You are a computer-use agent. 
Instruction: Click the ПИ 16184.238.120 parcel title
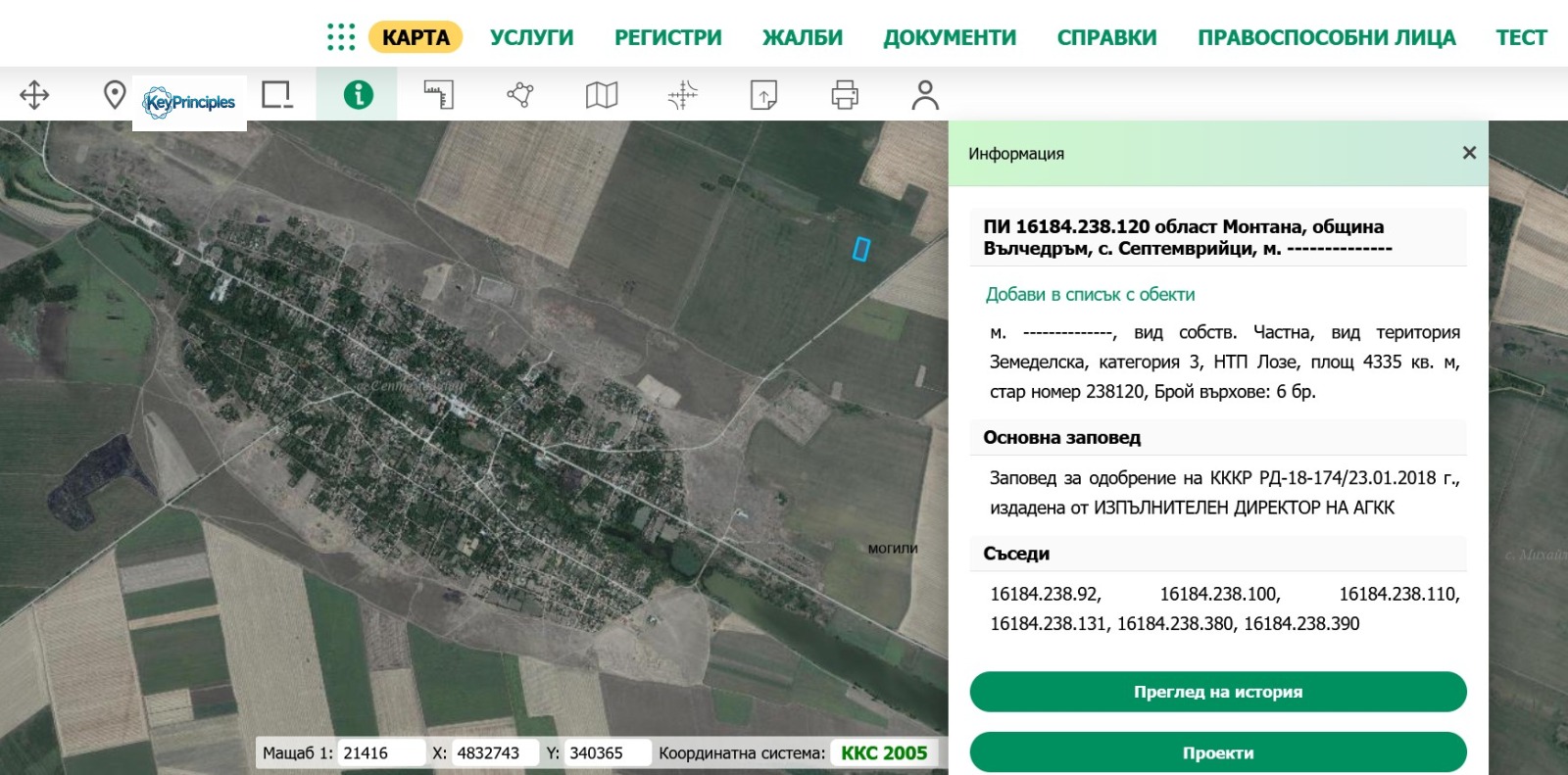coord(1218,237)
